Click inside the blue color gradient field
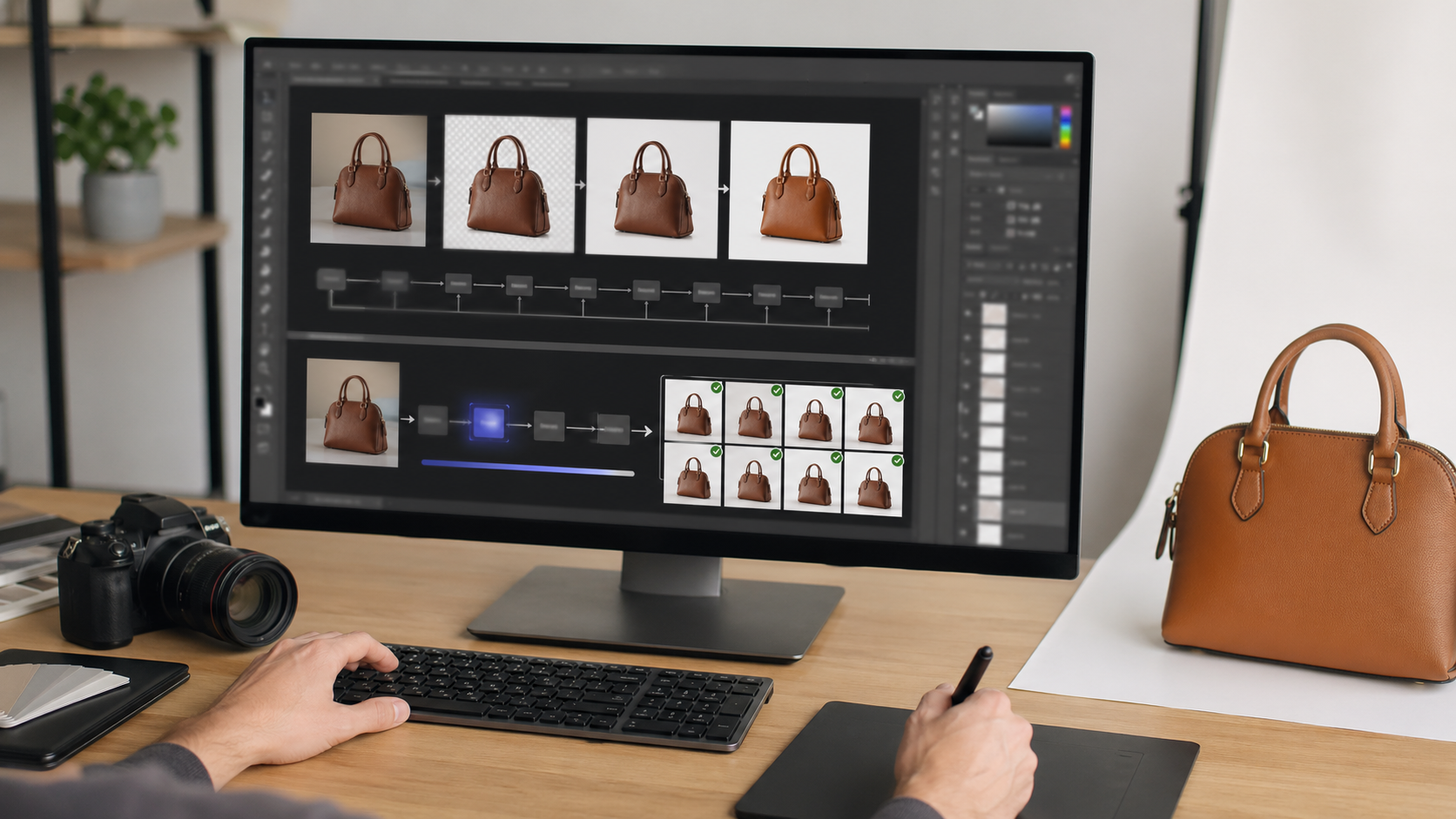Screen dimensions: 1456x819 click(1019, 125)
